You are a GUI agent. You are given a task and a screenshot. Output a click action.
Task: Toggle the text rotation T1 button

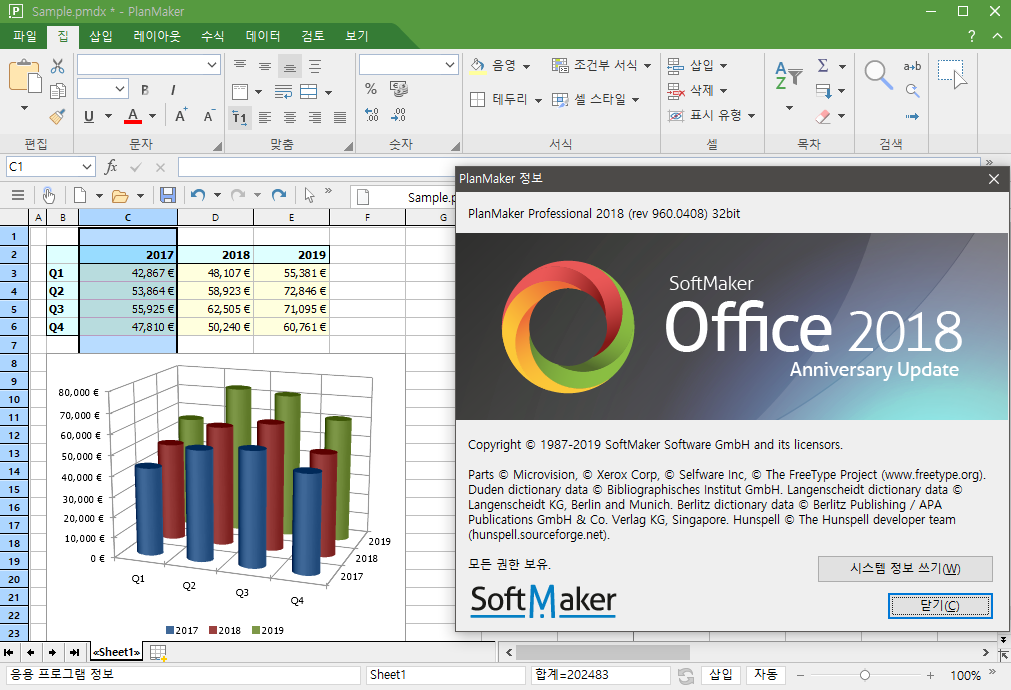pos(240,117)
